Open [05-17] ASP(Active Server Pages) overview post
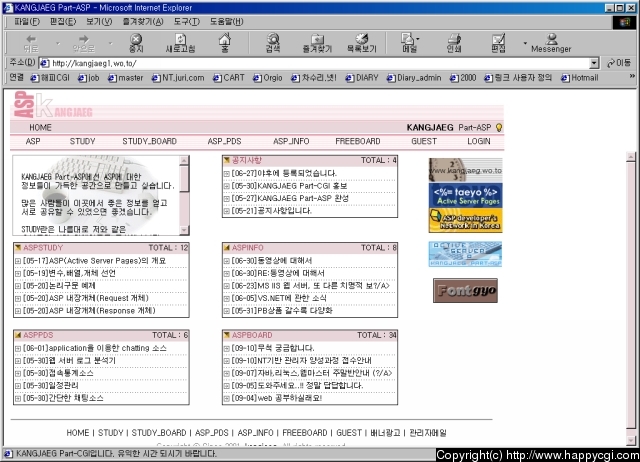 coord(94,260)
